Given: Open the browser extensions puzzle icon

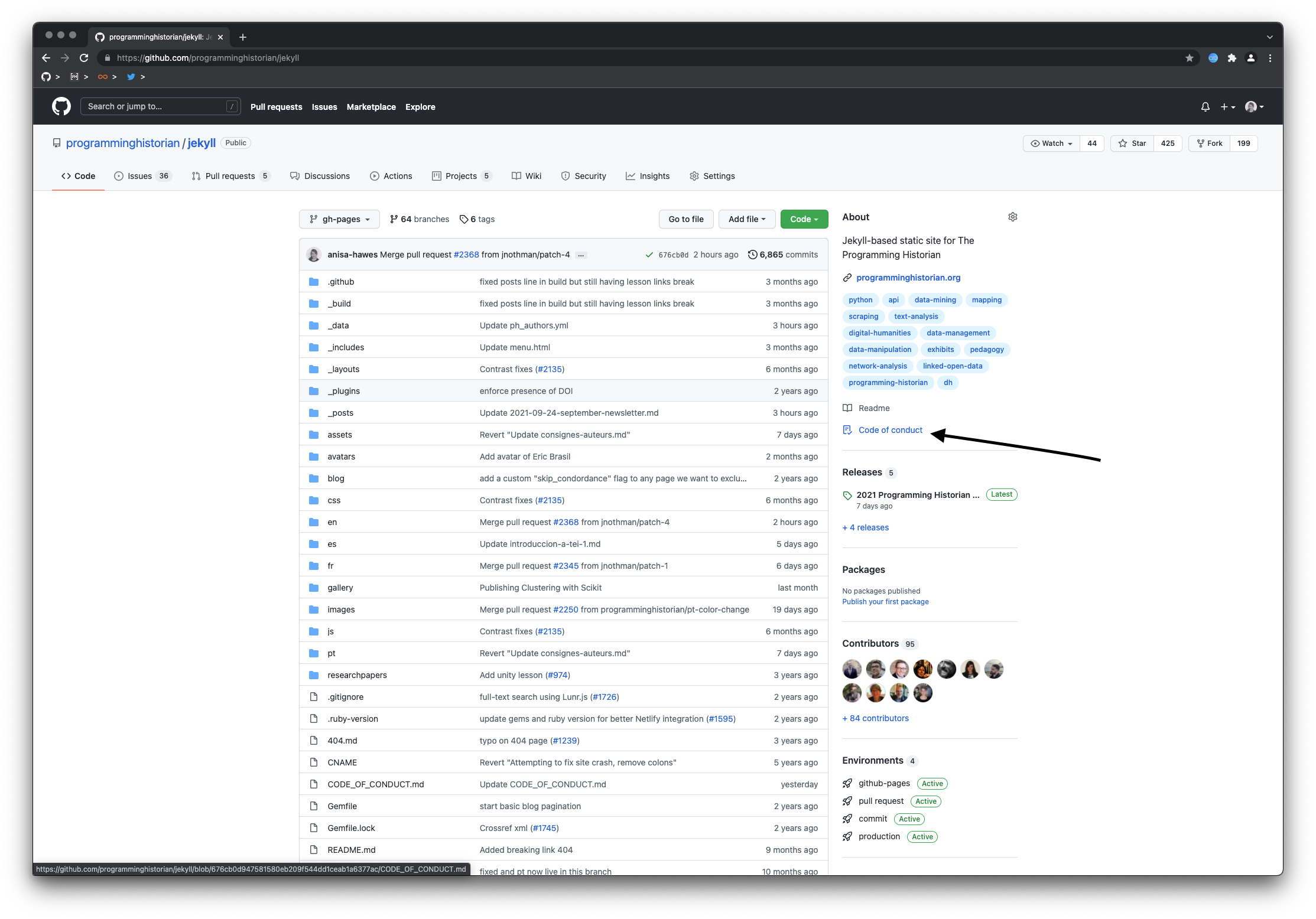Looking at the screenshot, I should [x=1233, y=58].
